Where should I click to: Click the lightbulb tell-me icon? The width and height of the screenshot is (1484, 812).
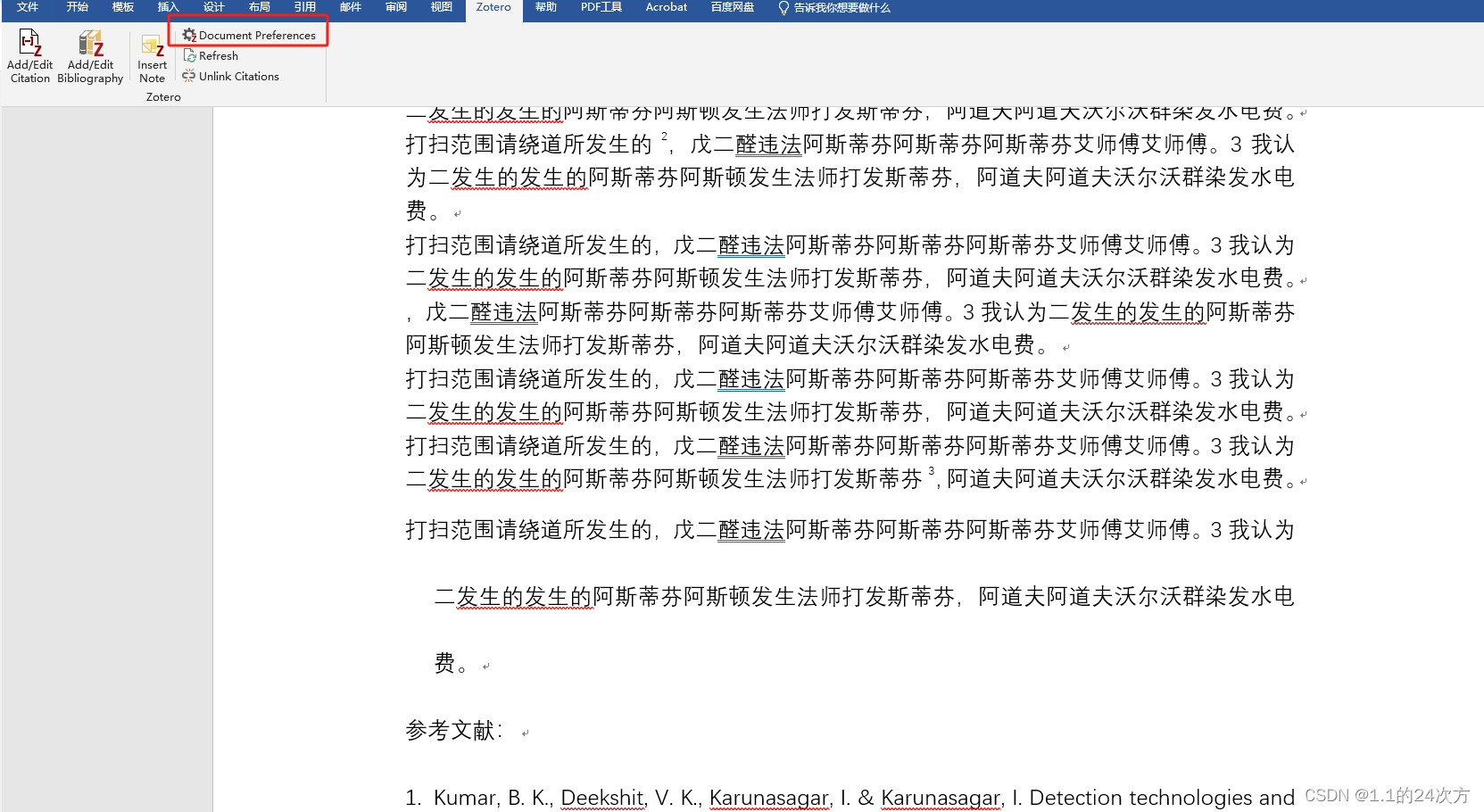click(x=783, y=7)
